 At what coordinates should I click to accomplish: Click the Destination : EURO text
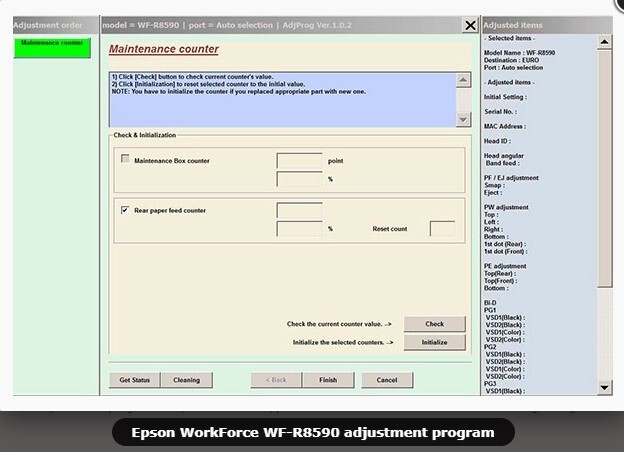pos(511,60)
